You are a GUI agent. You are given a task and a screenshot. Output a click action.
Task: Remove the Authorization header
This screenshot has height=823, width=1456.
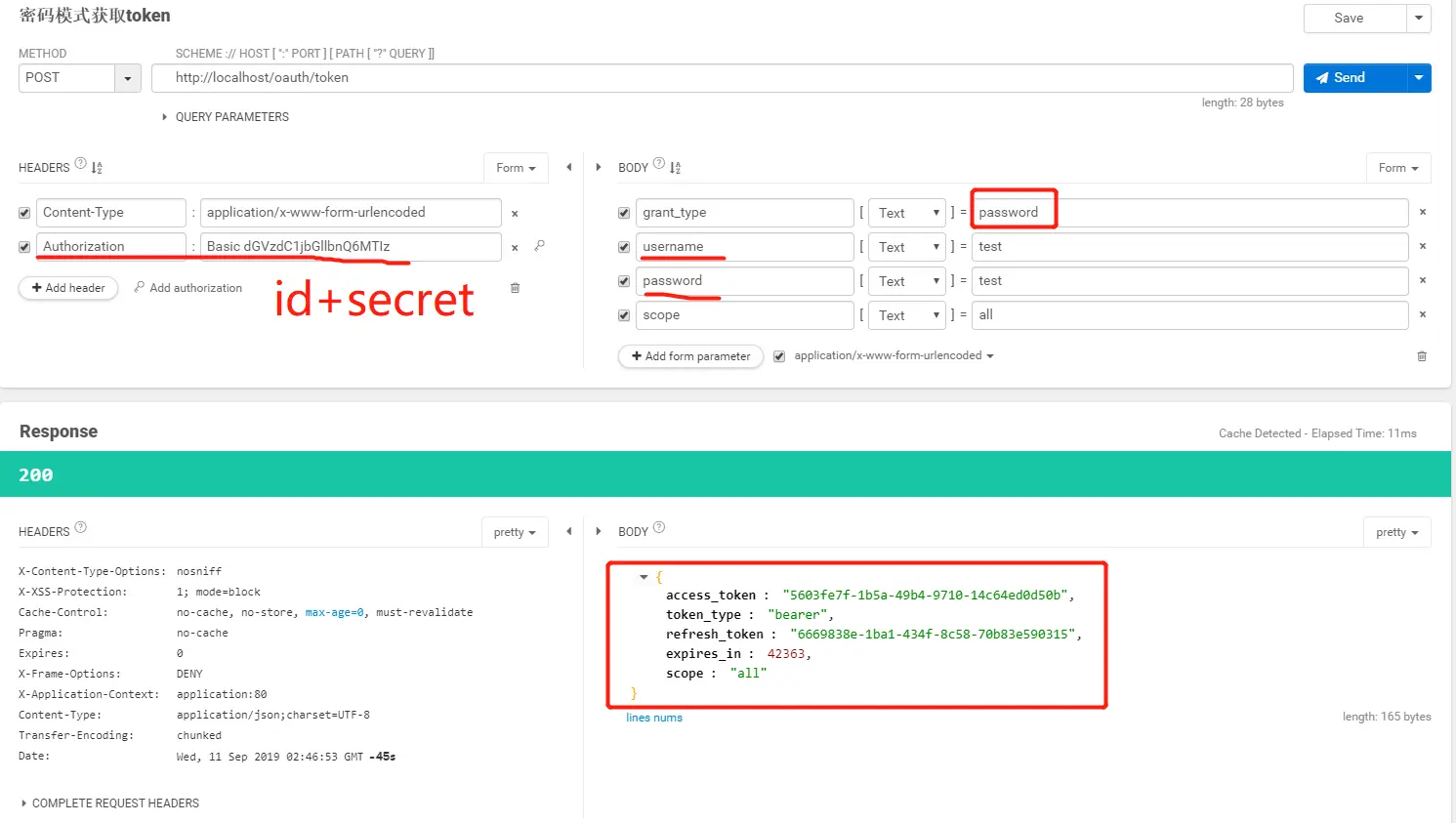515,247
